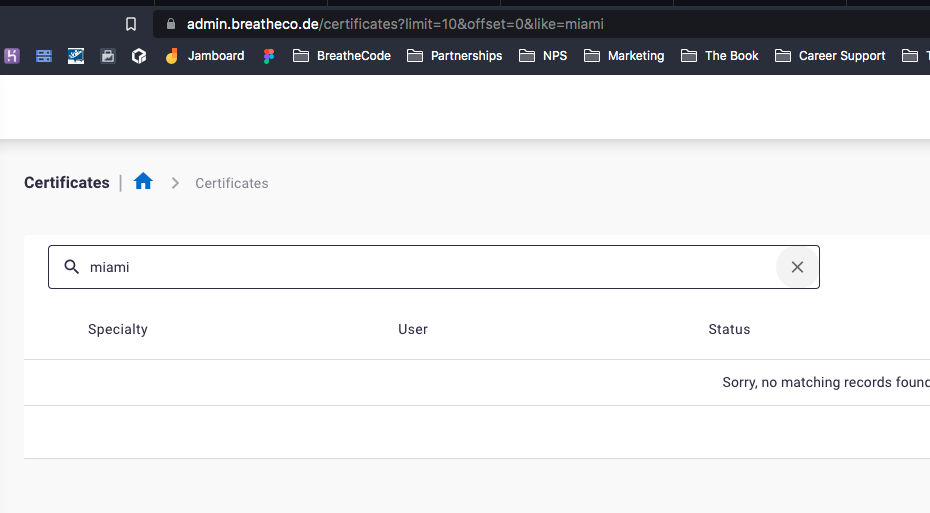Click the 'Sorry, no matching records' message
The height and width of the screenshot is (513, 930).
pos(826,383)
